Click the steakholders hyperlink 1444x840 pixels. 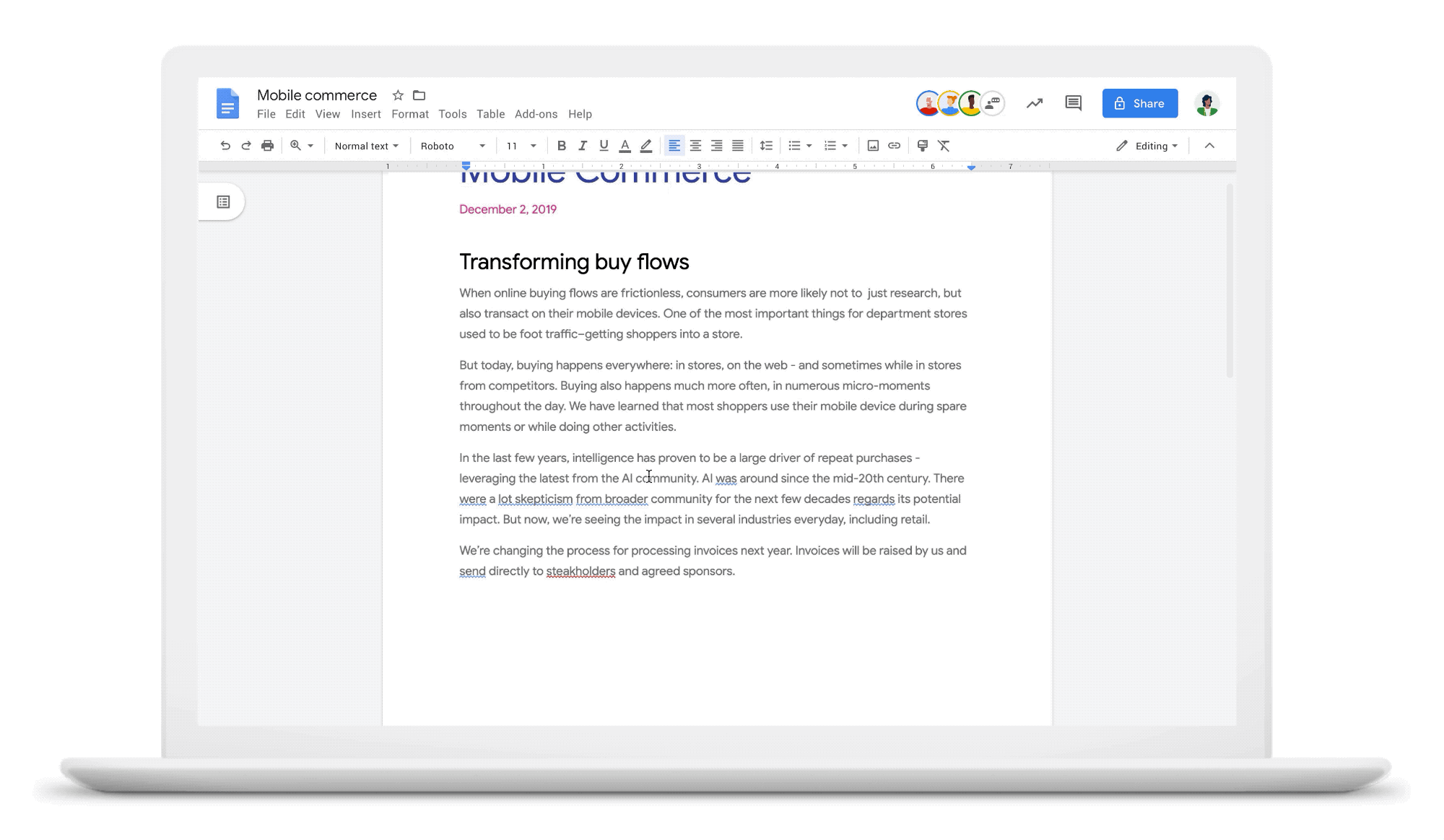pyautogui.click(x=580, y=571)
